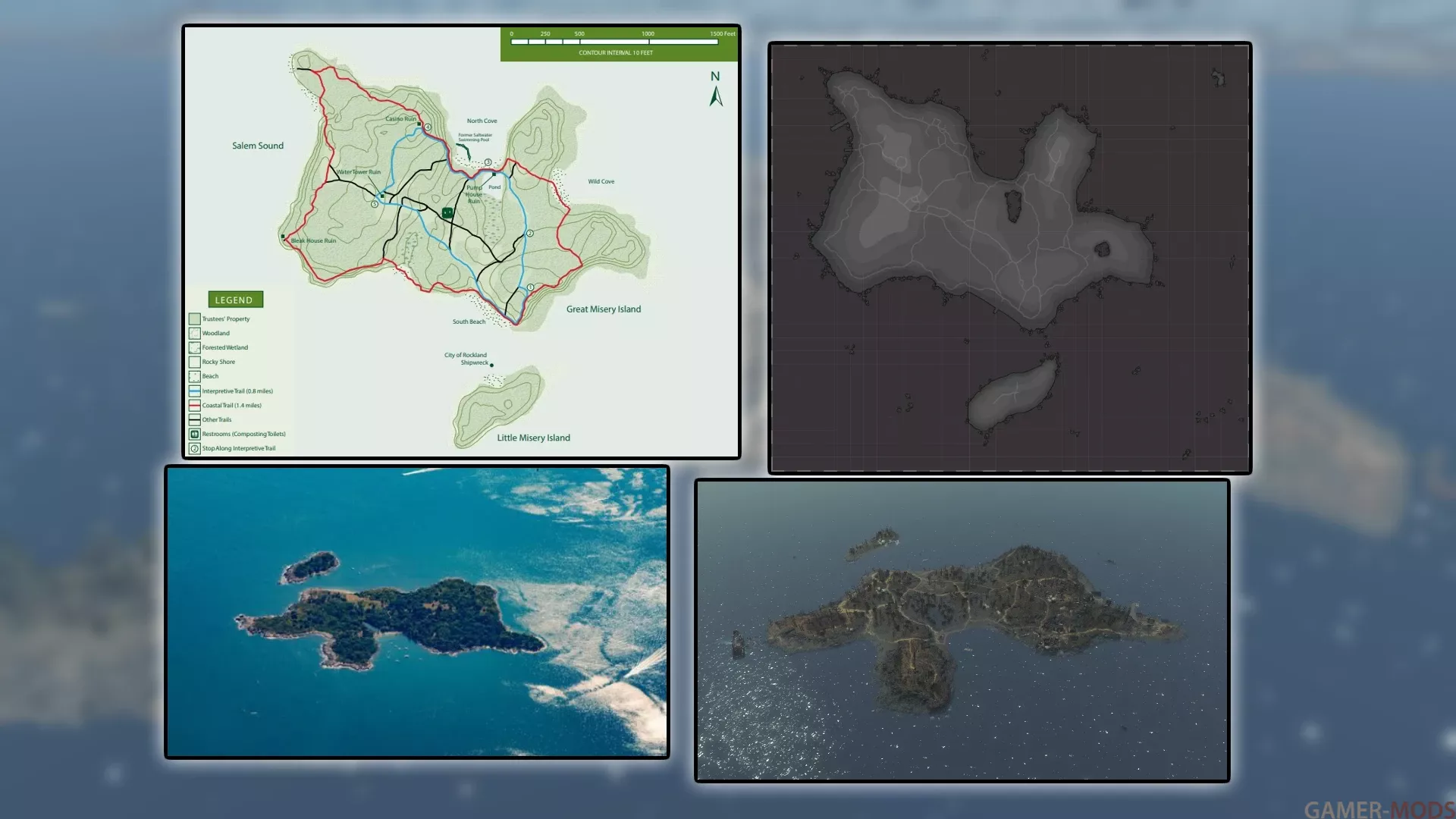This screenshot has height=819, width=1456.
Task: Click the Woodland legend box
Action: [x=194, y=334]
